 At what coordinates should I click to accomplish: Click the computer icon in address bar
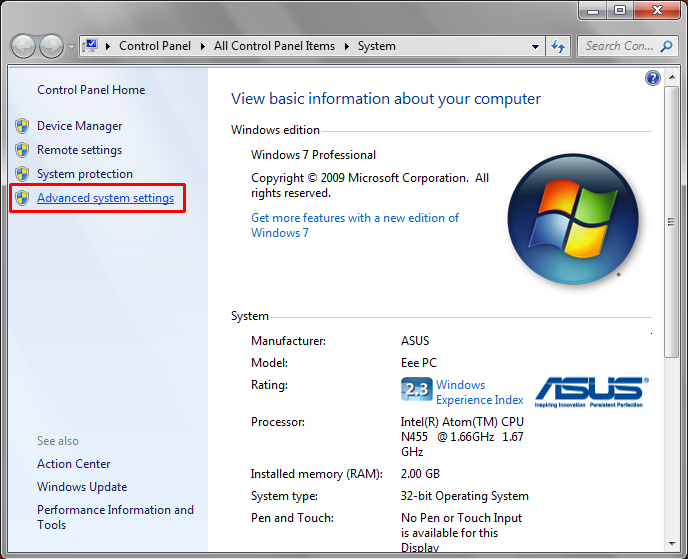point(90,46)
